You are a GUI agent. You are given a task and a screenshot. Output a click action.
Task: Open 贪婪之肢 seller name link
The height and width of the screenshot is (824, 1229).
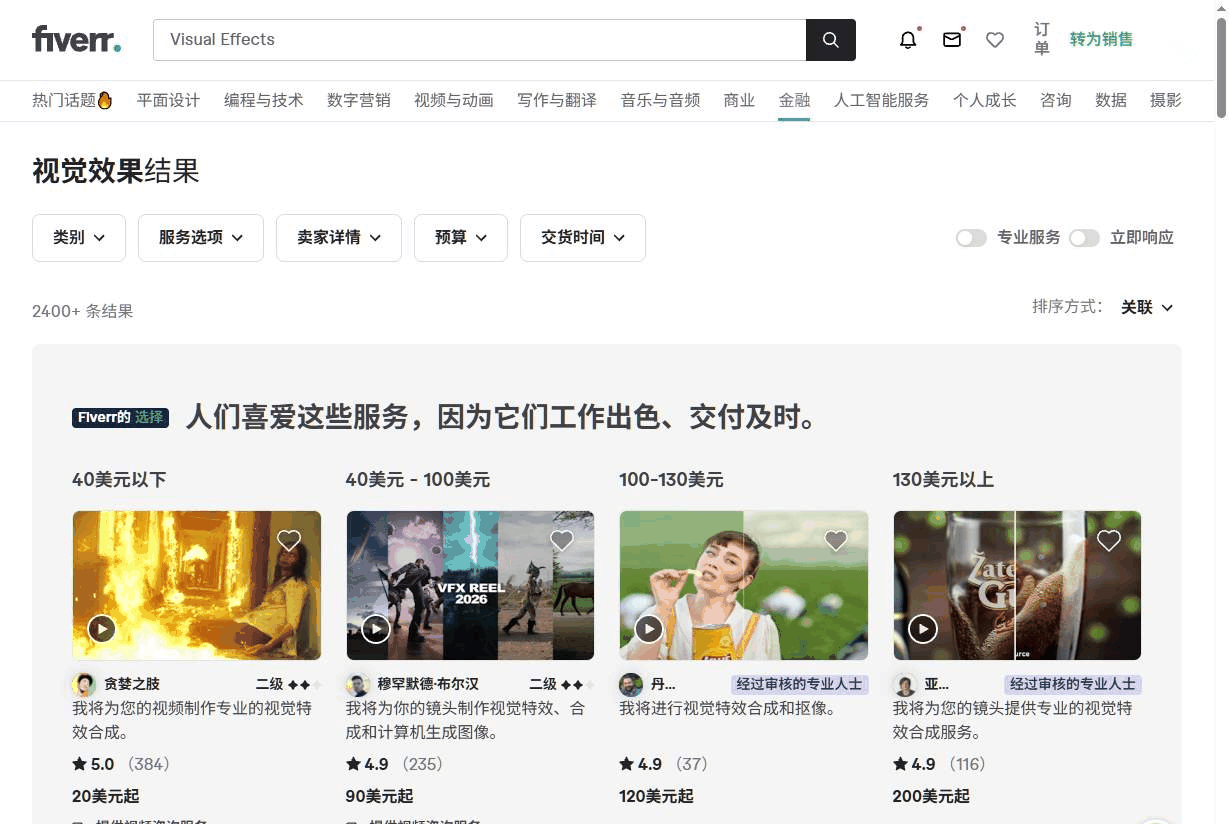132,685
